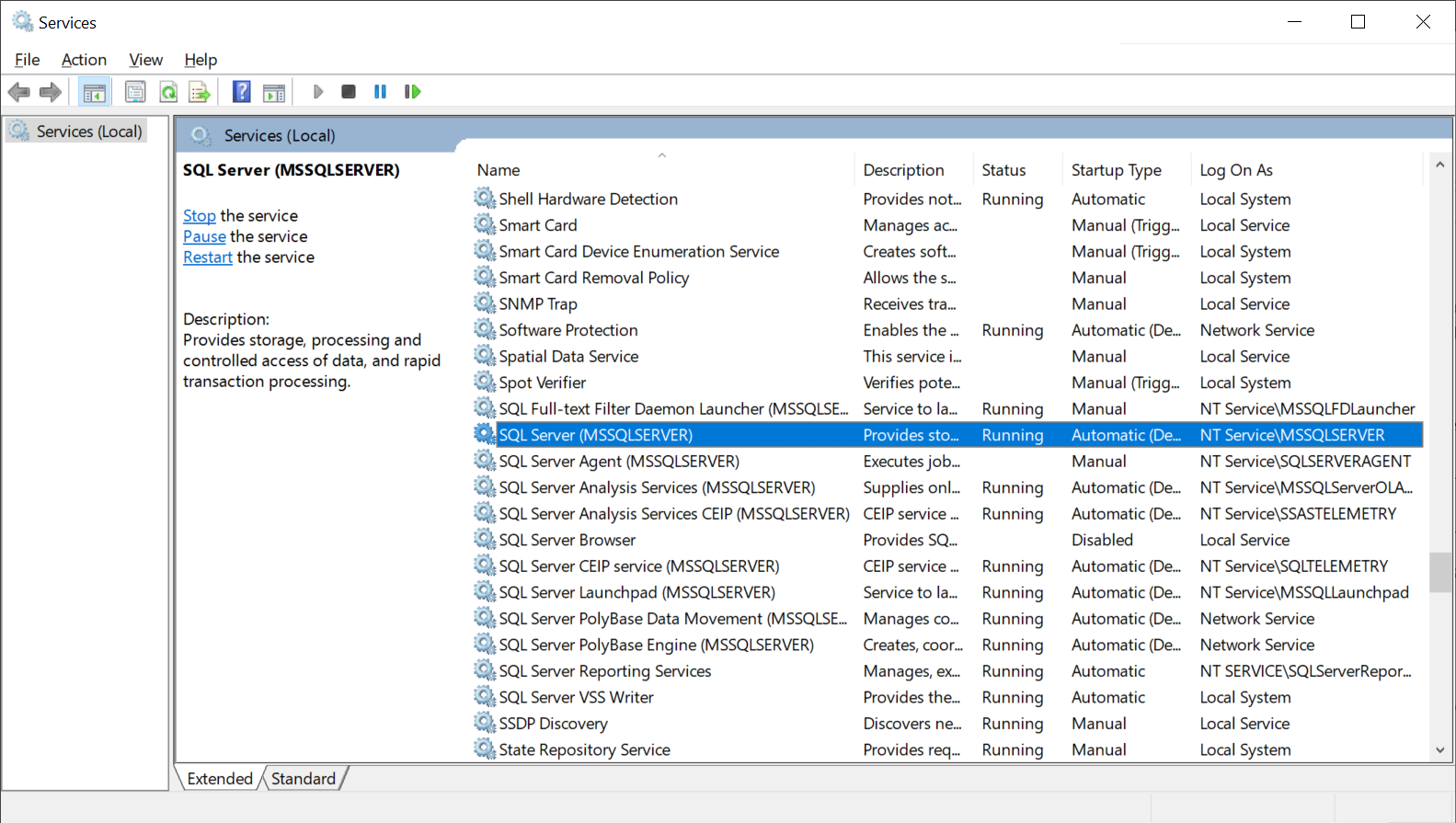Stop Service using the toolbar stop button
Viewport: 1456px width, 823px height.
click(349, 92)
